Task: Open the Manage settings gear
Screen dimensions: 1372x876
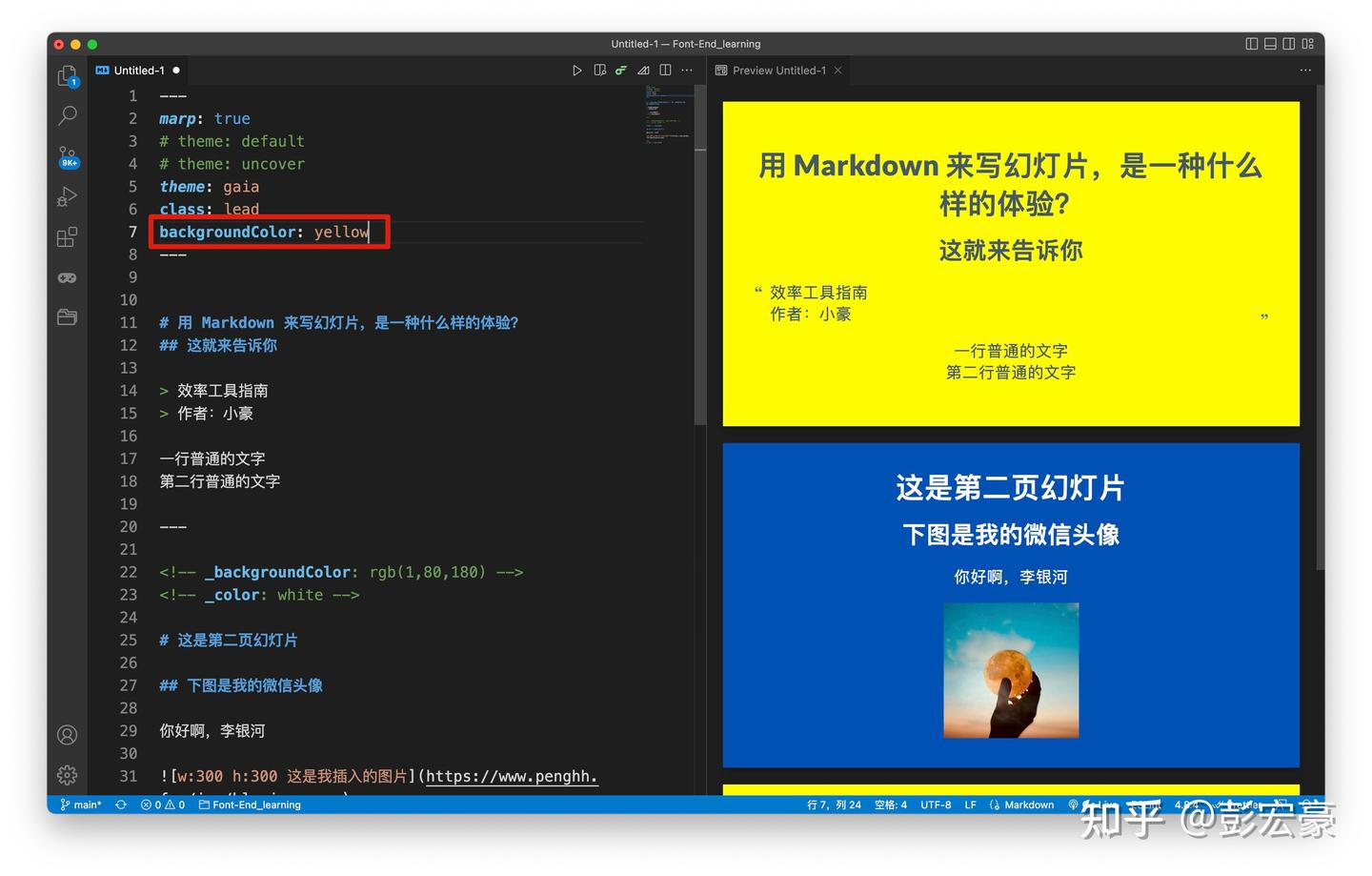Action: pyautogui.click(x=67, y=775)
